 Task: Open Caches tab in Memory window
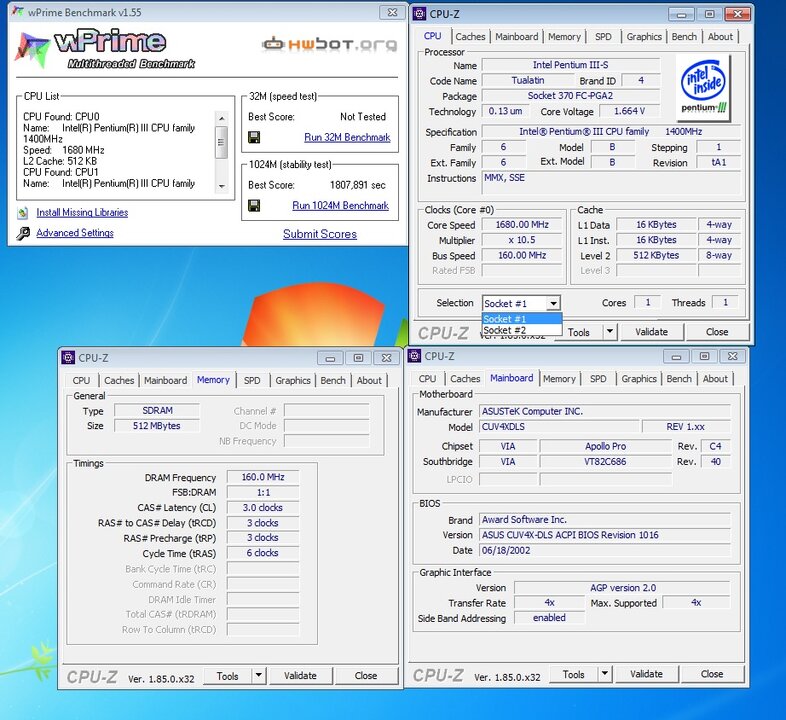point(119,381)
